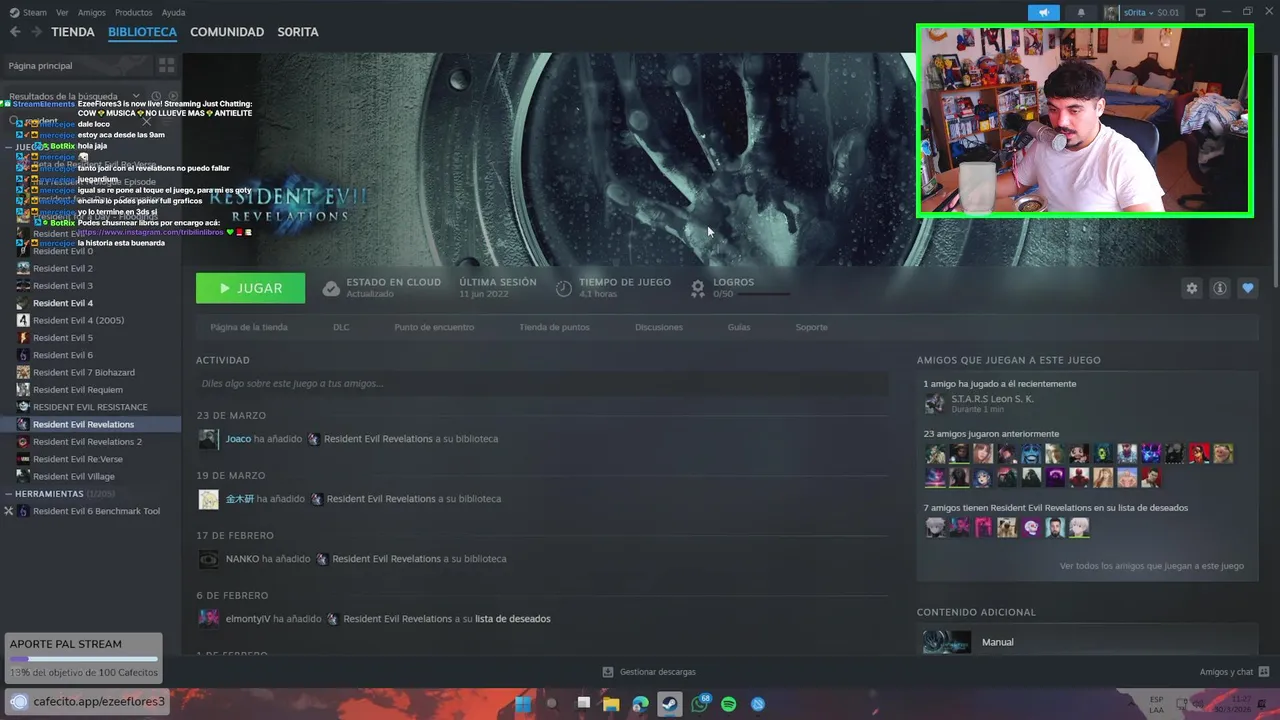Open the Ayuda menu
This screenshot has height=720, width=1280.
[173, 12]
